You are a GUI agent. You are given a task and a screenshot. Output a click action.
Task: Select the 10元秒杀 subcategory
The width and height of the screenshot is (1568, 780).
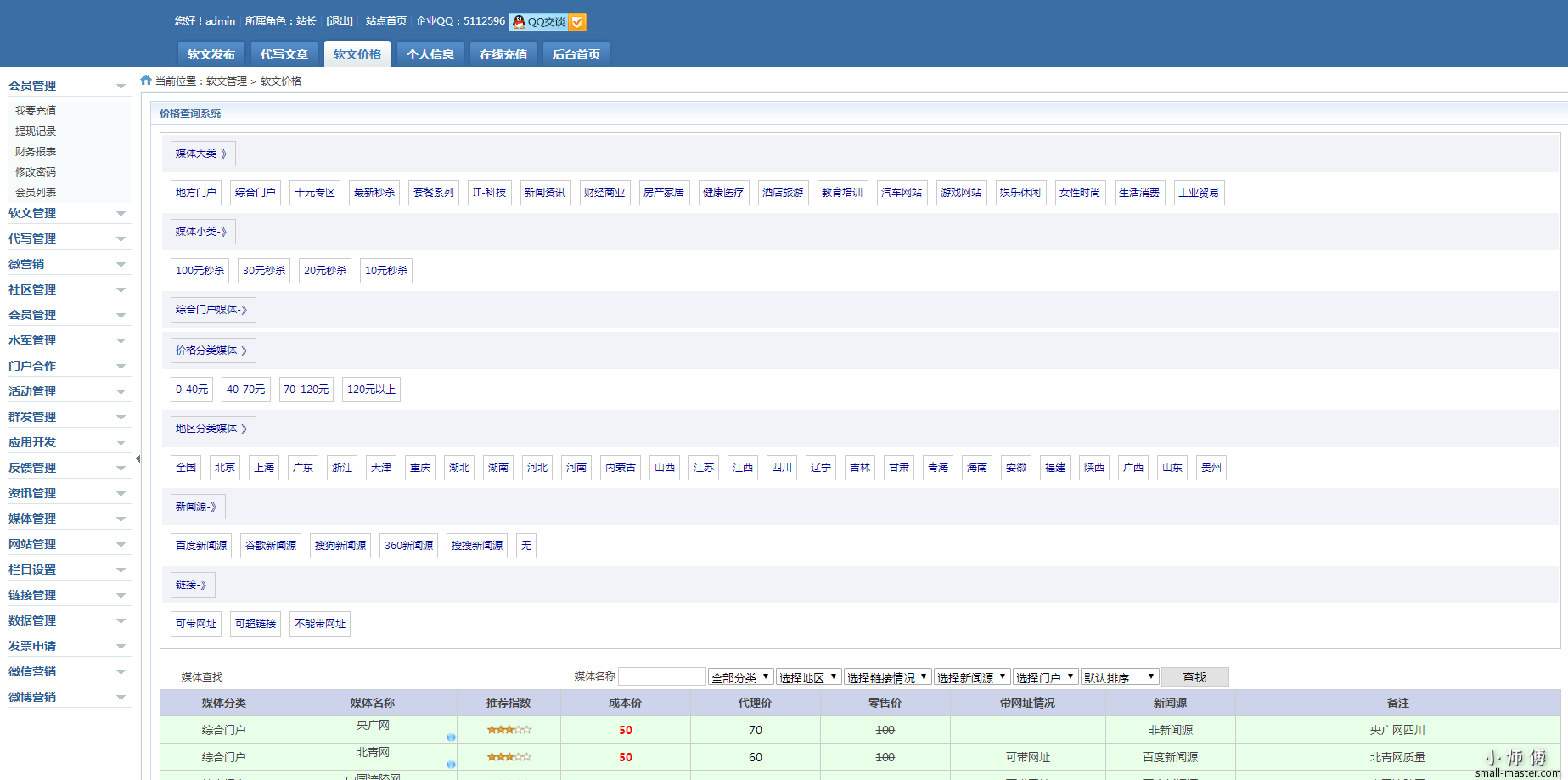tap(386, 271)
